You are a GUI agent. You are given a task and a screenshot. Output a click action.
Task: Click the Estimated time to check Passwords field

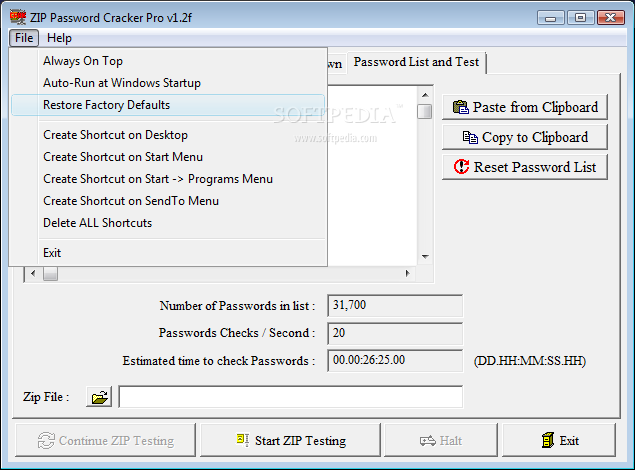tap(395, 361)
